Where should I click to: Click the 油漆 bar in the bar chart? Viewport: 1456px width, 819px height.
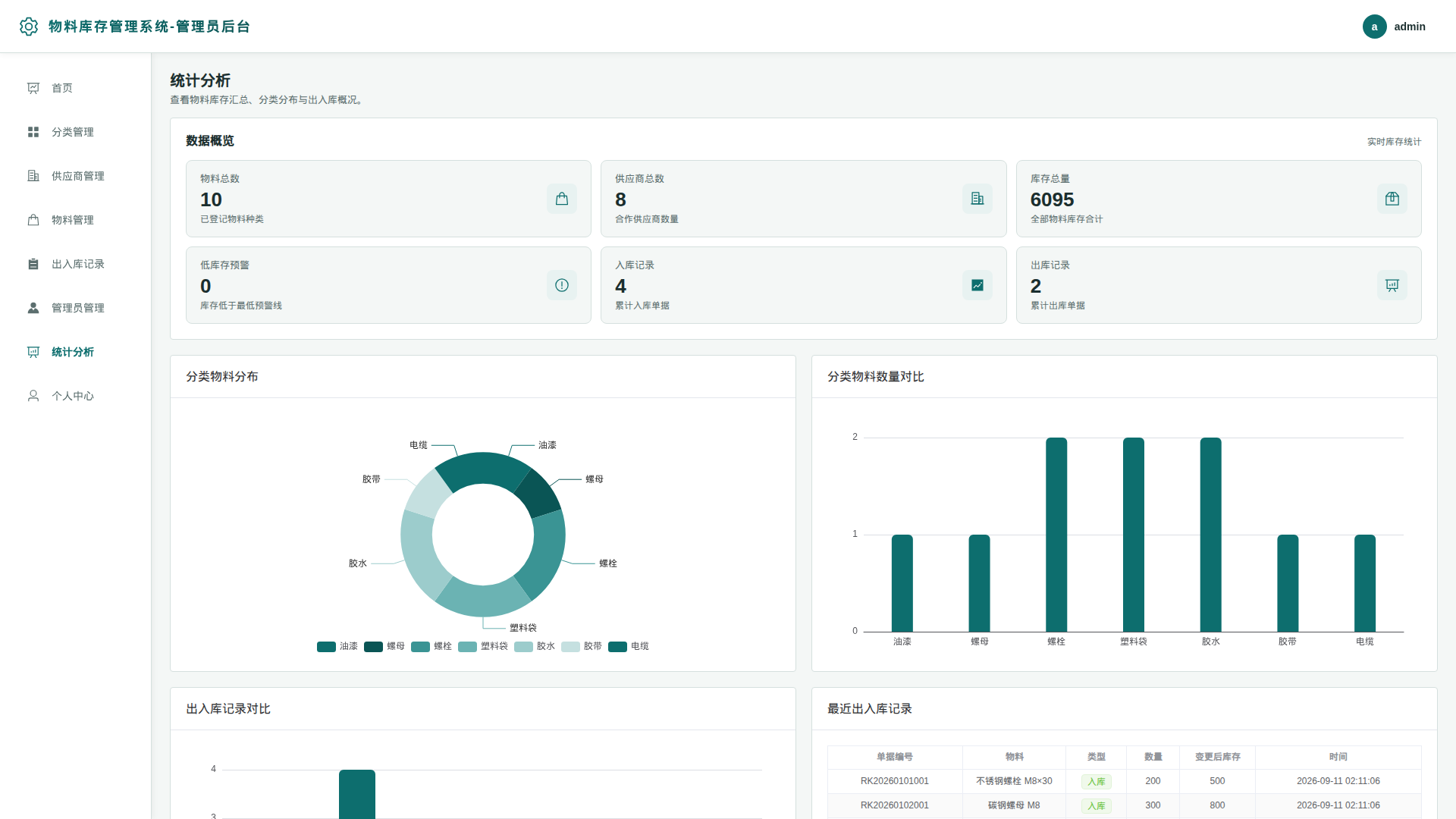pos(902,583)
